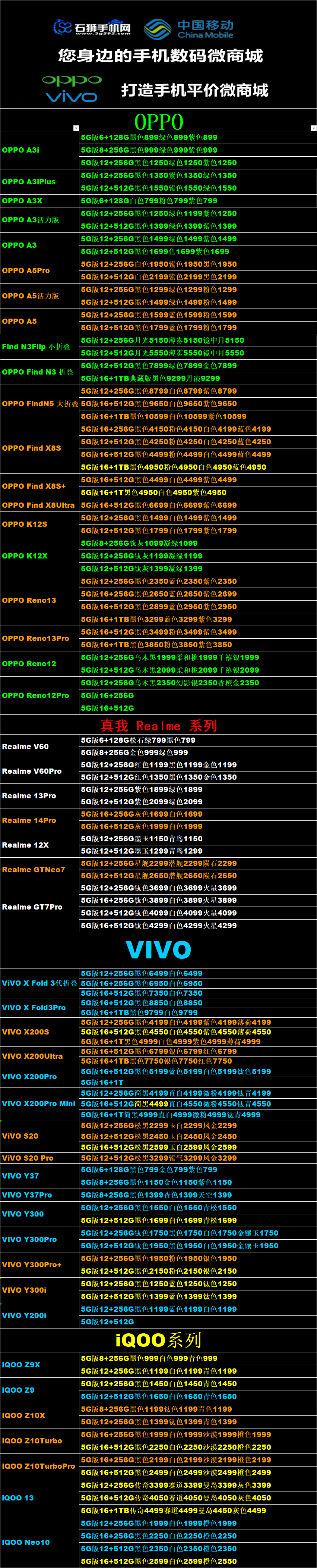
Task: Select the Find N3Flip 小折叠 model cell
Action: click(x=40, y=346)
